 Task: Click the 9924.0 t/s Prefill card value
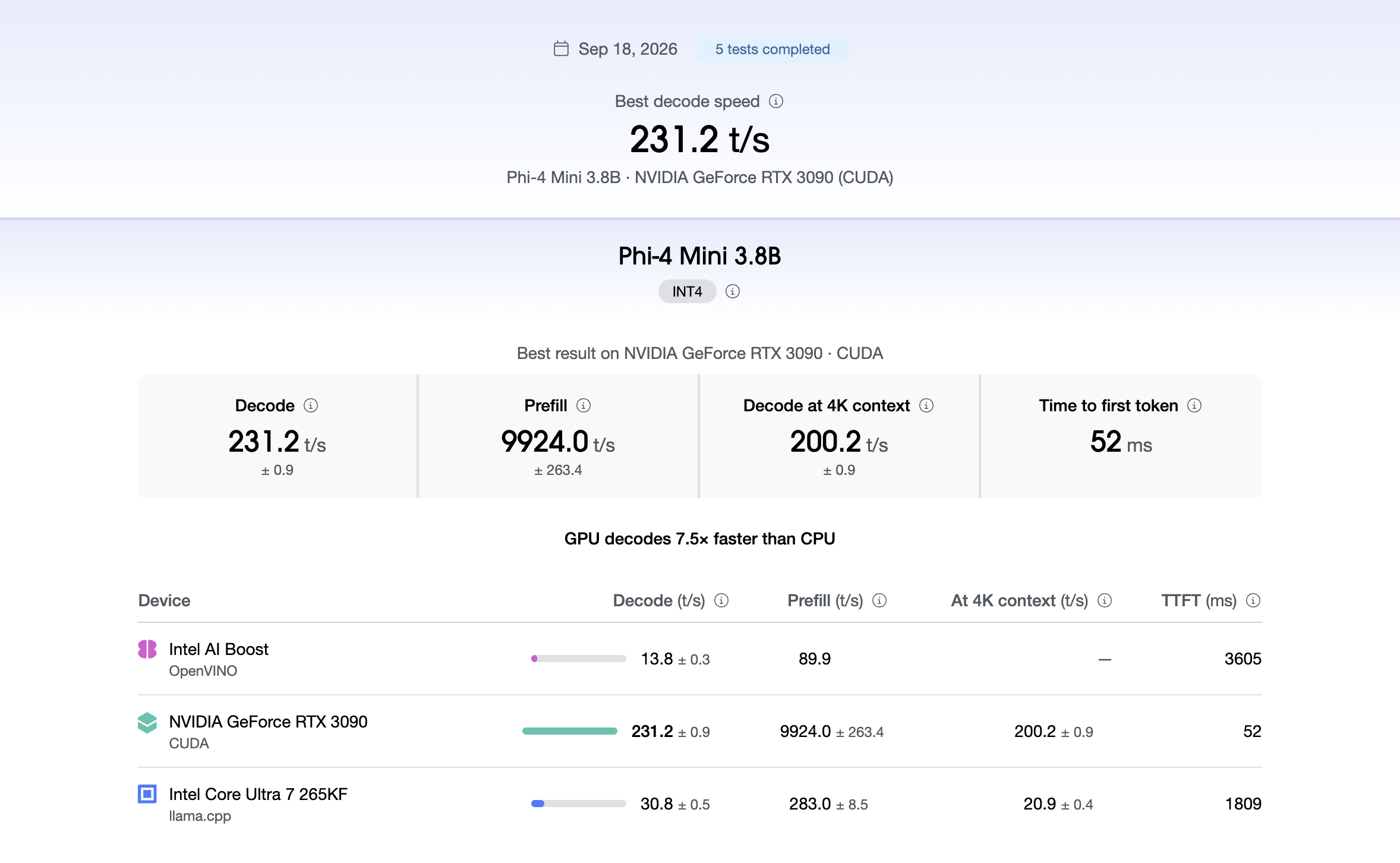tap(557, 442)
